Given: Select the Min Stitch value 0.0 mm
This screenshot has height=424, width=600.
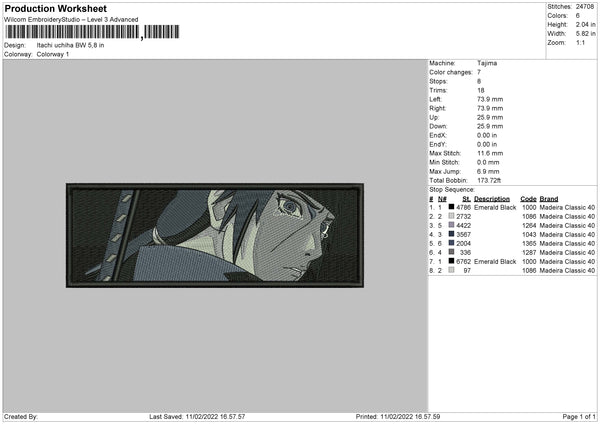Looking at the screenshot, I should 488,162.
